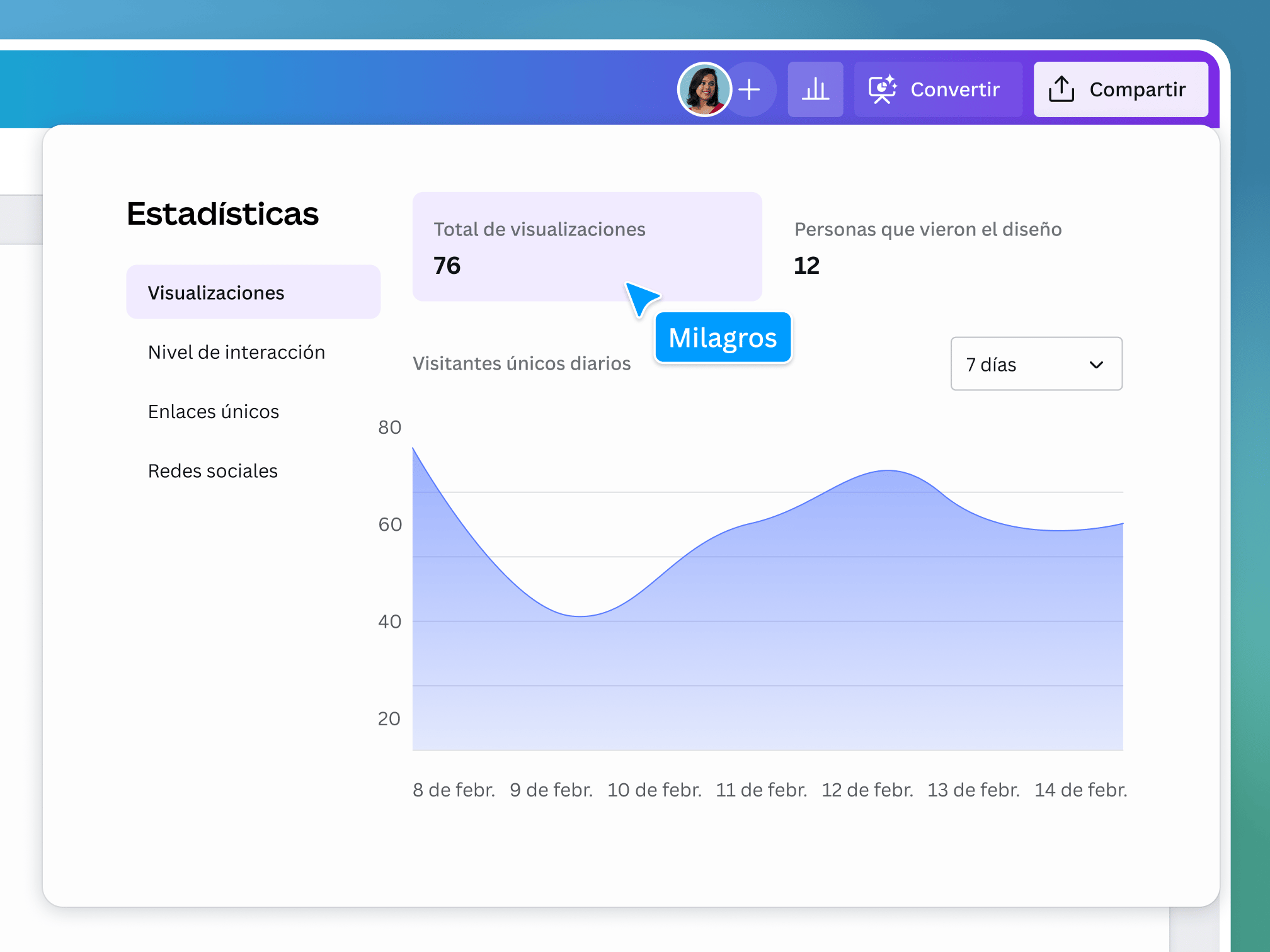
Task: Click the upload arrow icon inside Compartir
Action: [x=1061, y=89]
